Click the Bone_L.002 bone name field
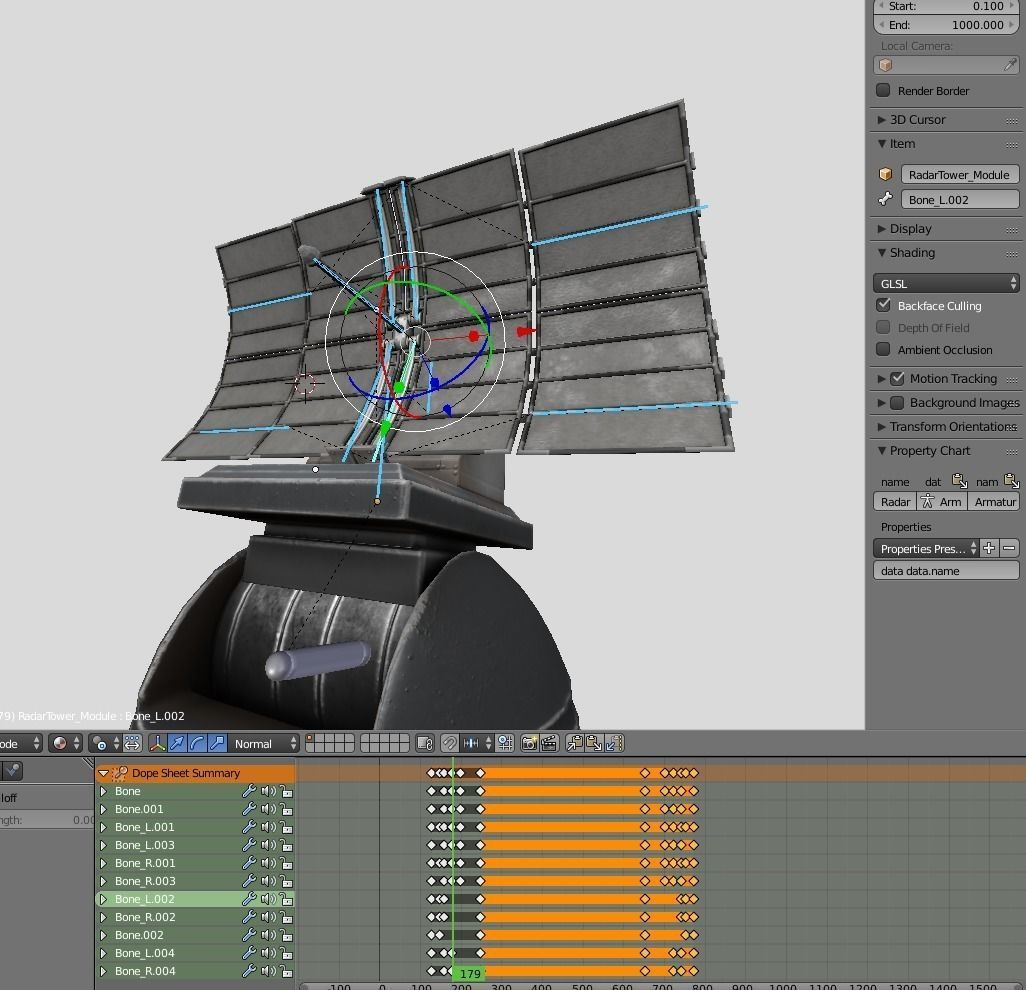This screenshot has height=990, width=1026. 960,200
